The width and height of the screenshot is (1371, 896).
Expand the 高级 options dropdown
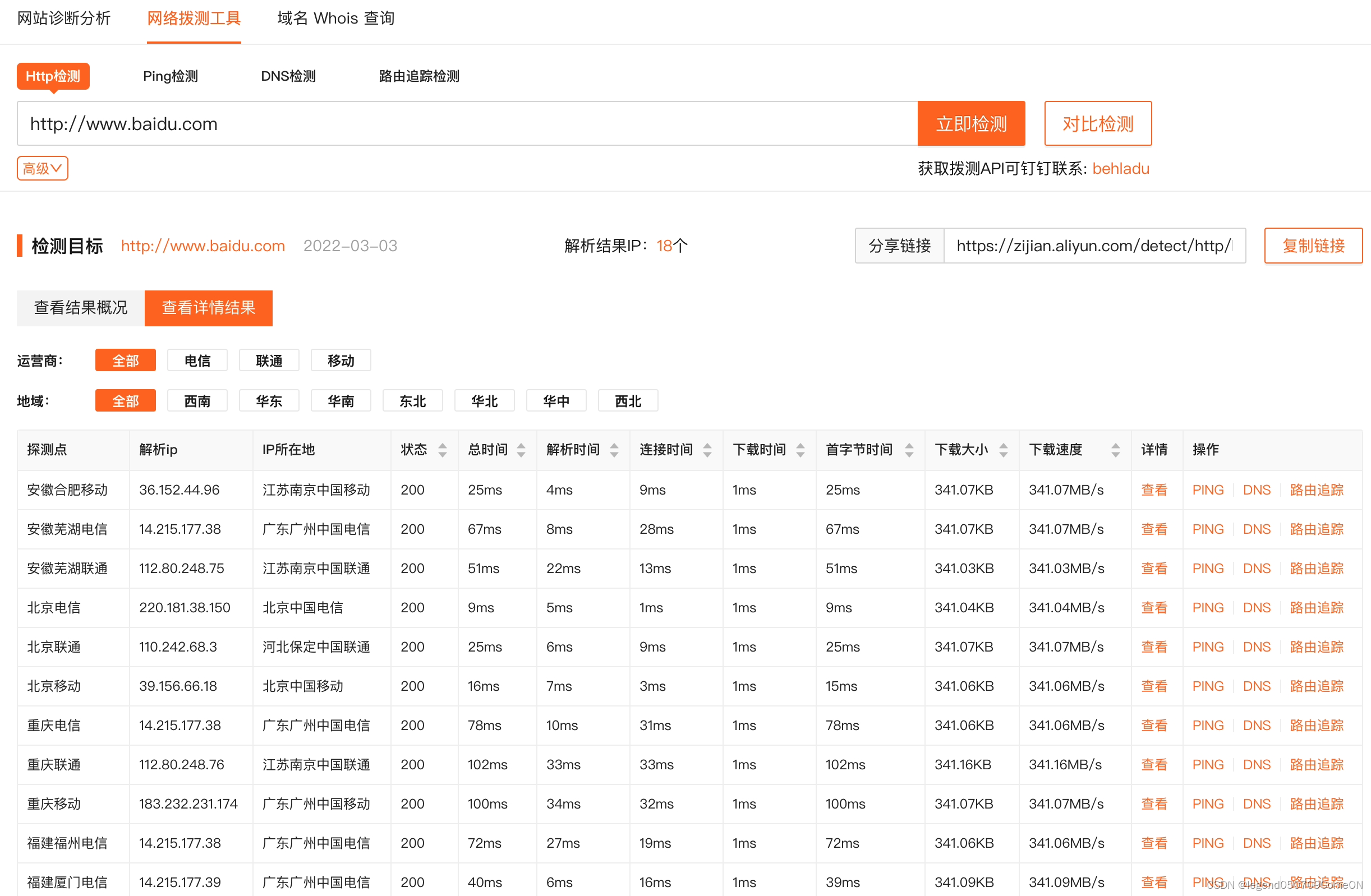[42, 169]
